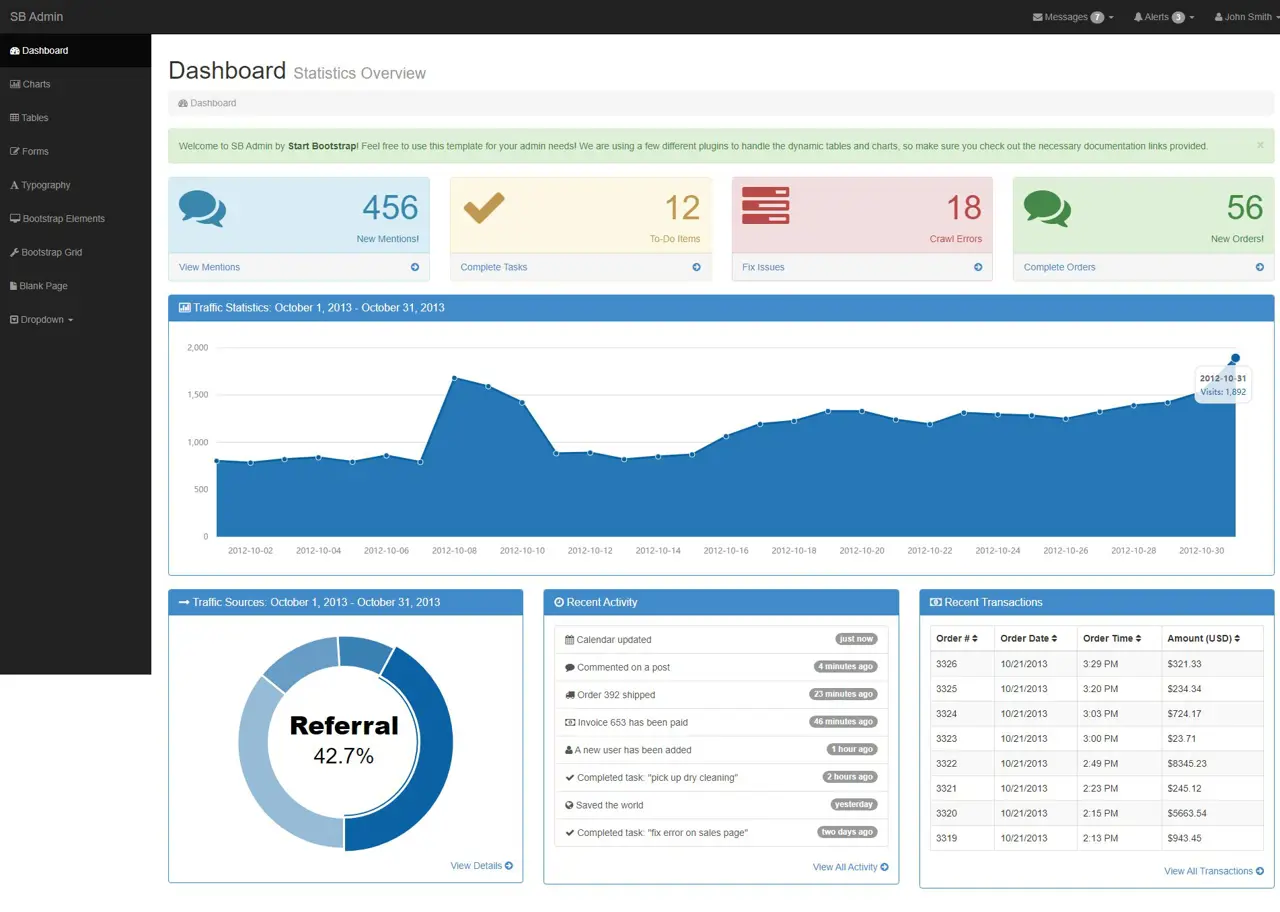The height and width of the screenshot is (912, 1280).
Task: Click the red tasks icon on Crawl Errors card
Action: tap(765, 206)
